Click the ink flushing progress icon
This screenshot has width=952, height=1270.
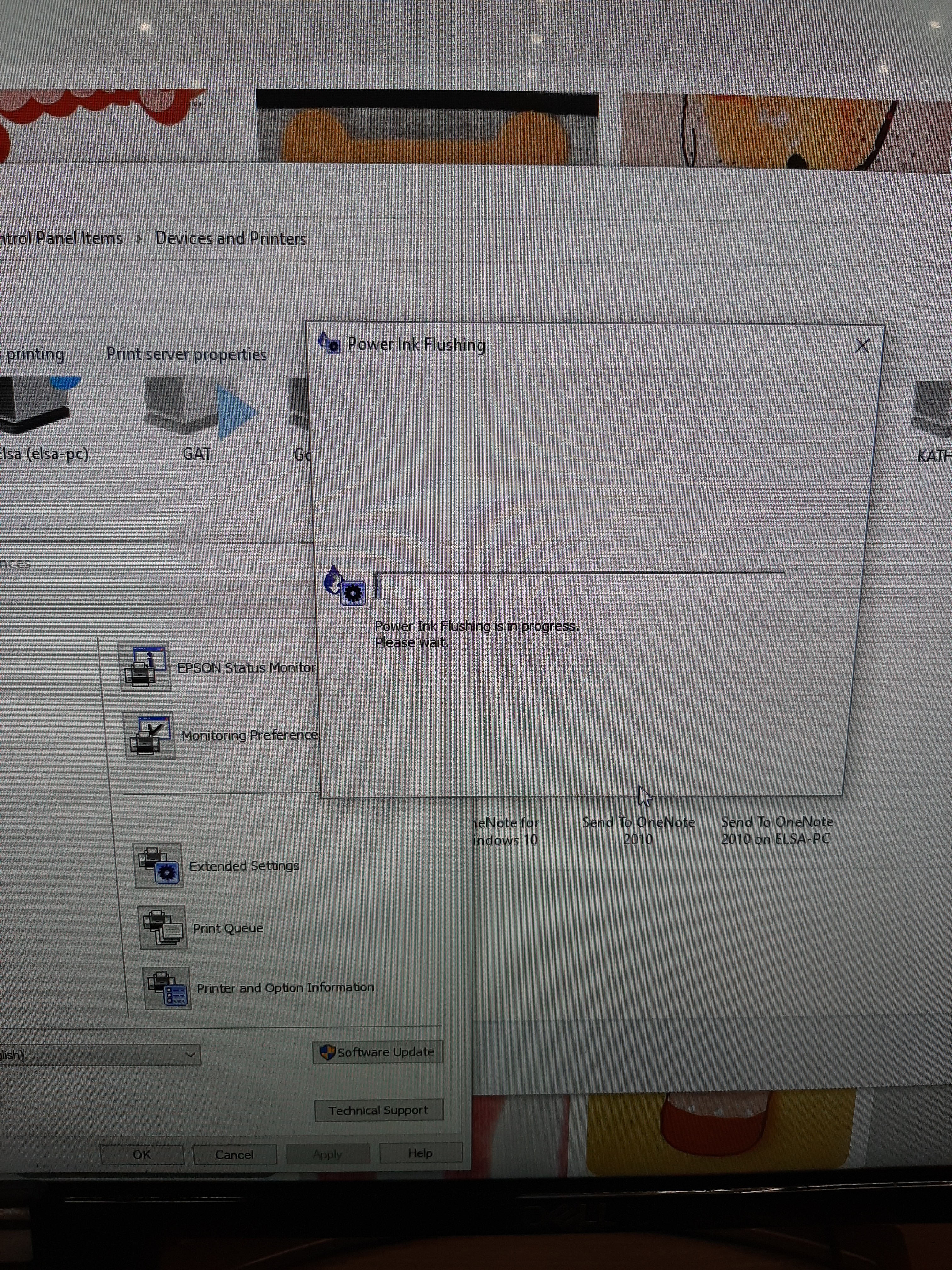tap(344, 586)
